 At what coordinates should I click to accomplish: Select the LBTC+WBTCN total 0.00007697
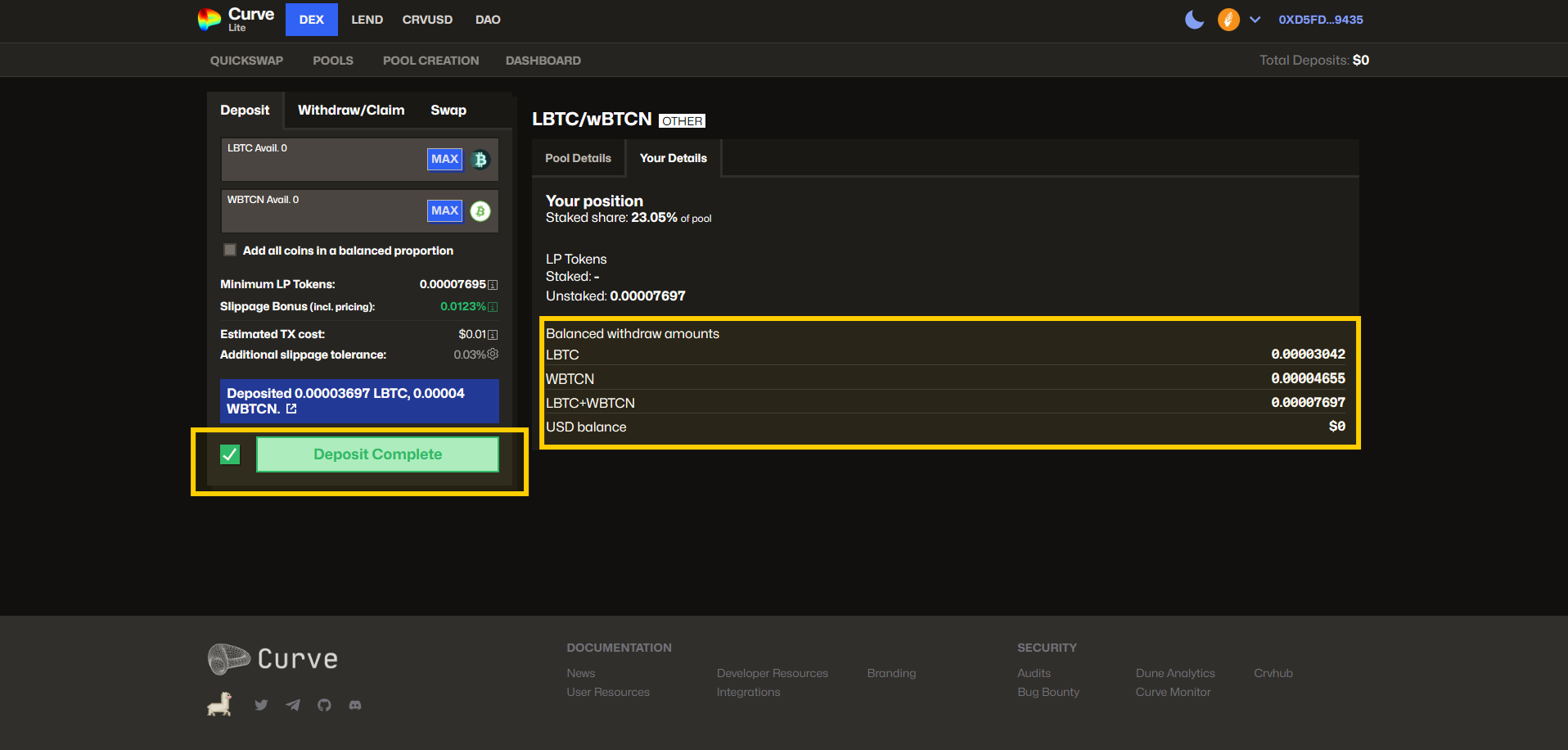[1308, 403]
